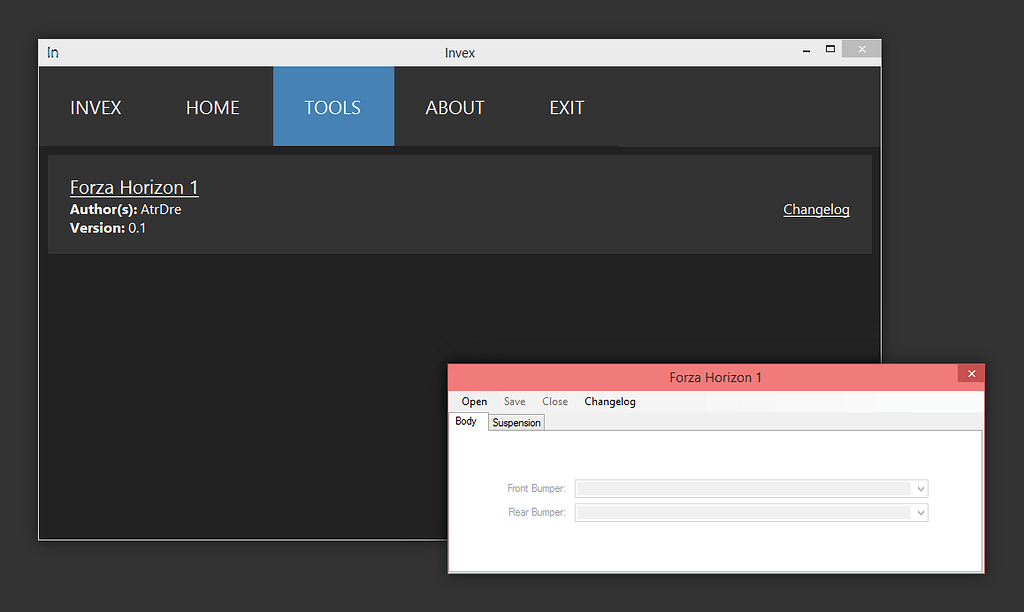The image size is (1024, 612).
Task: Open Changelog from Forza Horizon menu bar
Action: pyautogui.click(x=610, y=402)
